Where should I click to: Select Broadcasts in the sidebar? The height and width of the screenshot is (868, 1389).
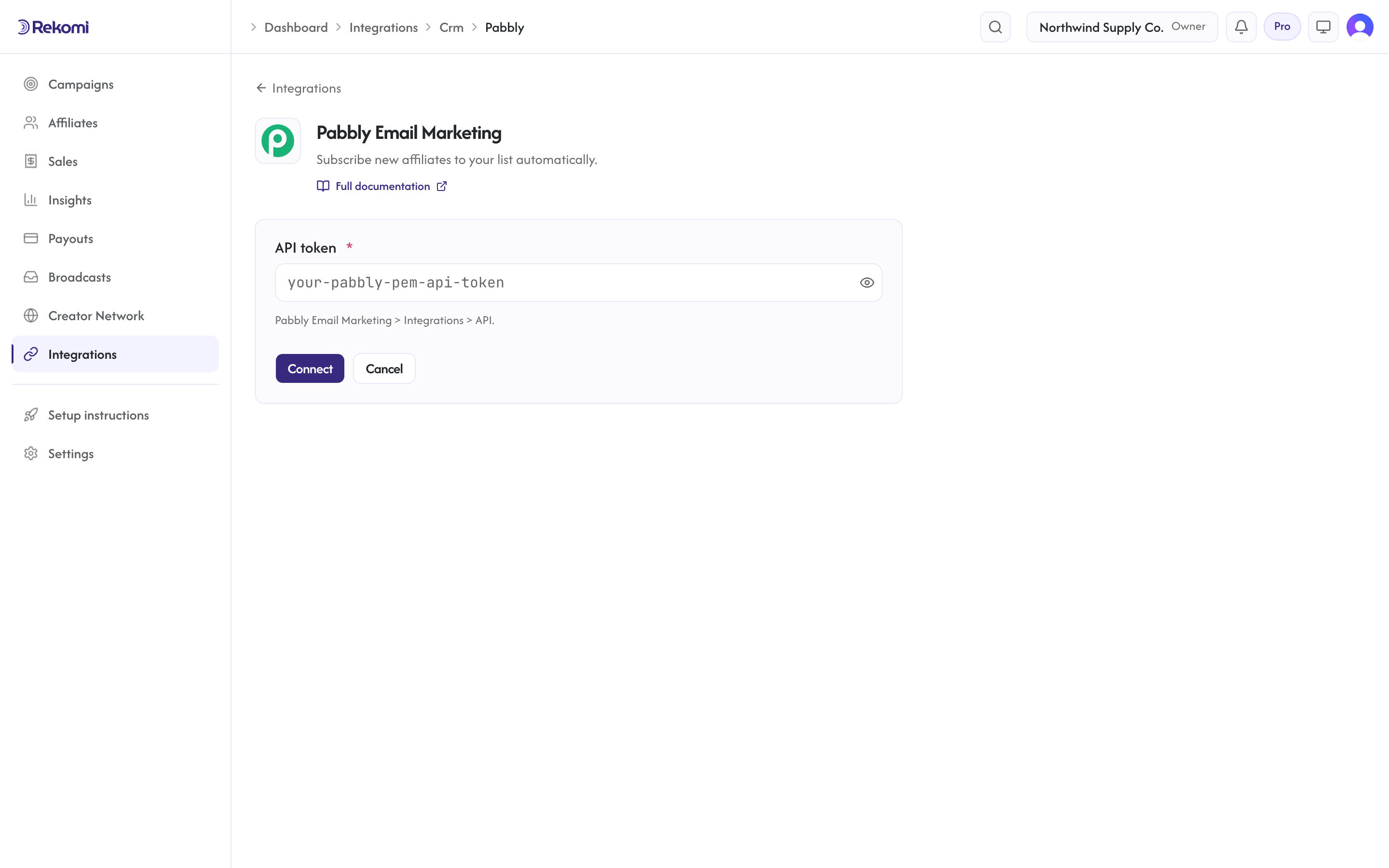pyautogui.click(x=115, y=277)
